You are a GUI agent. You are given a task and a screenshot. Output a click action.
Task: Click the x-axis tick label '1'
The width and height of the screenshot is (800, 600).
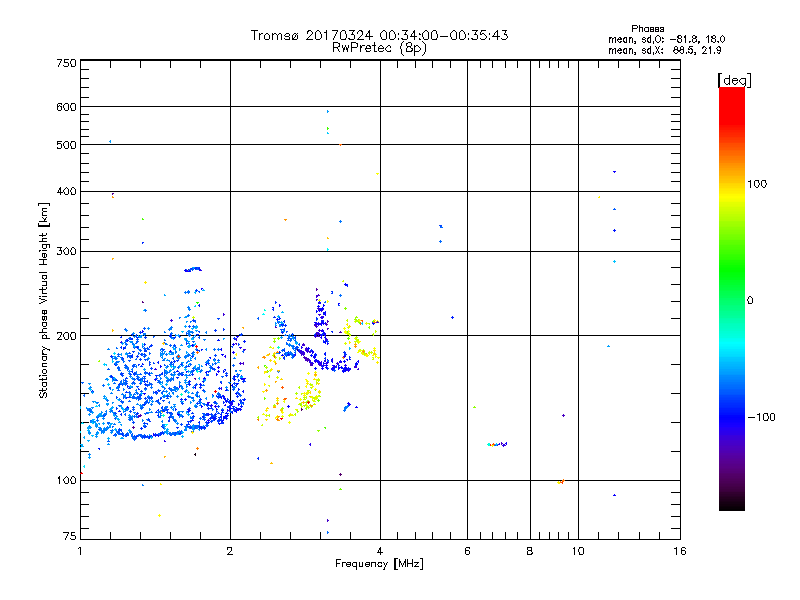pos(80,551)
